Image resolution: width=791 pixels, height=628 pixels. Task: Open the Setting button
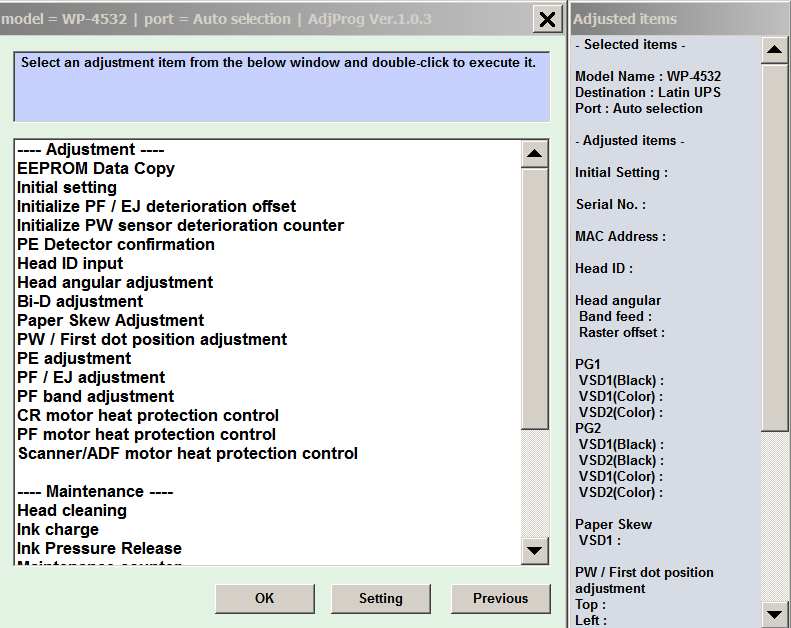[x=381, y=599]
